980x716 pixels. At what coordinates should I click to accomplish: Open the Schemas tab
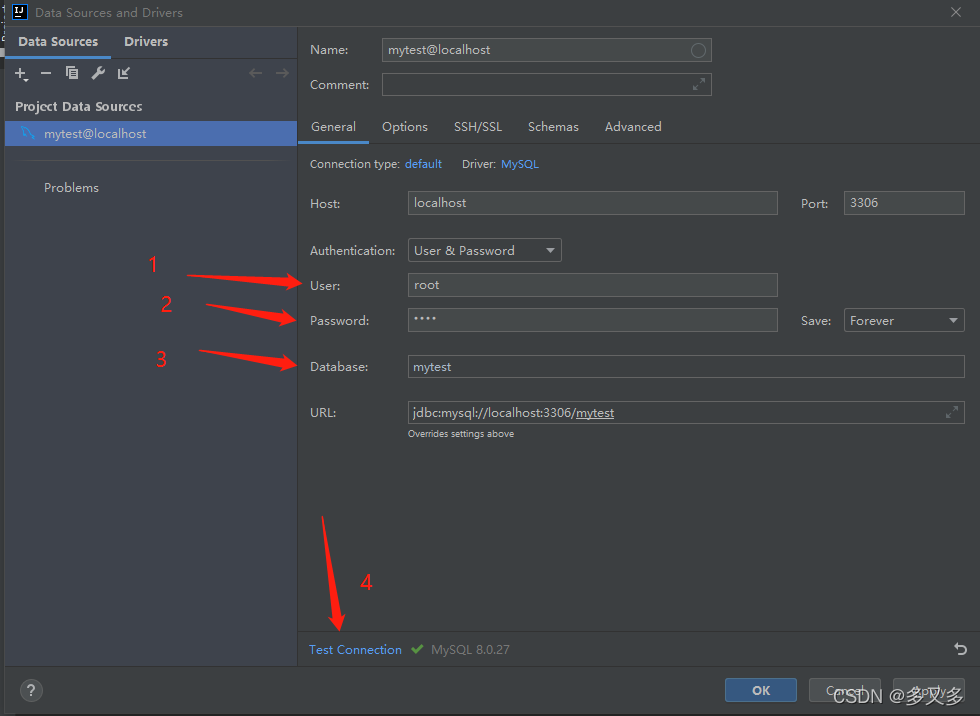[x=553, y=127]
